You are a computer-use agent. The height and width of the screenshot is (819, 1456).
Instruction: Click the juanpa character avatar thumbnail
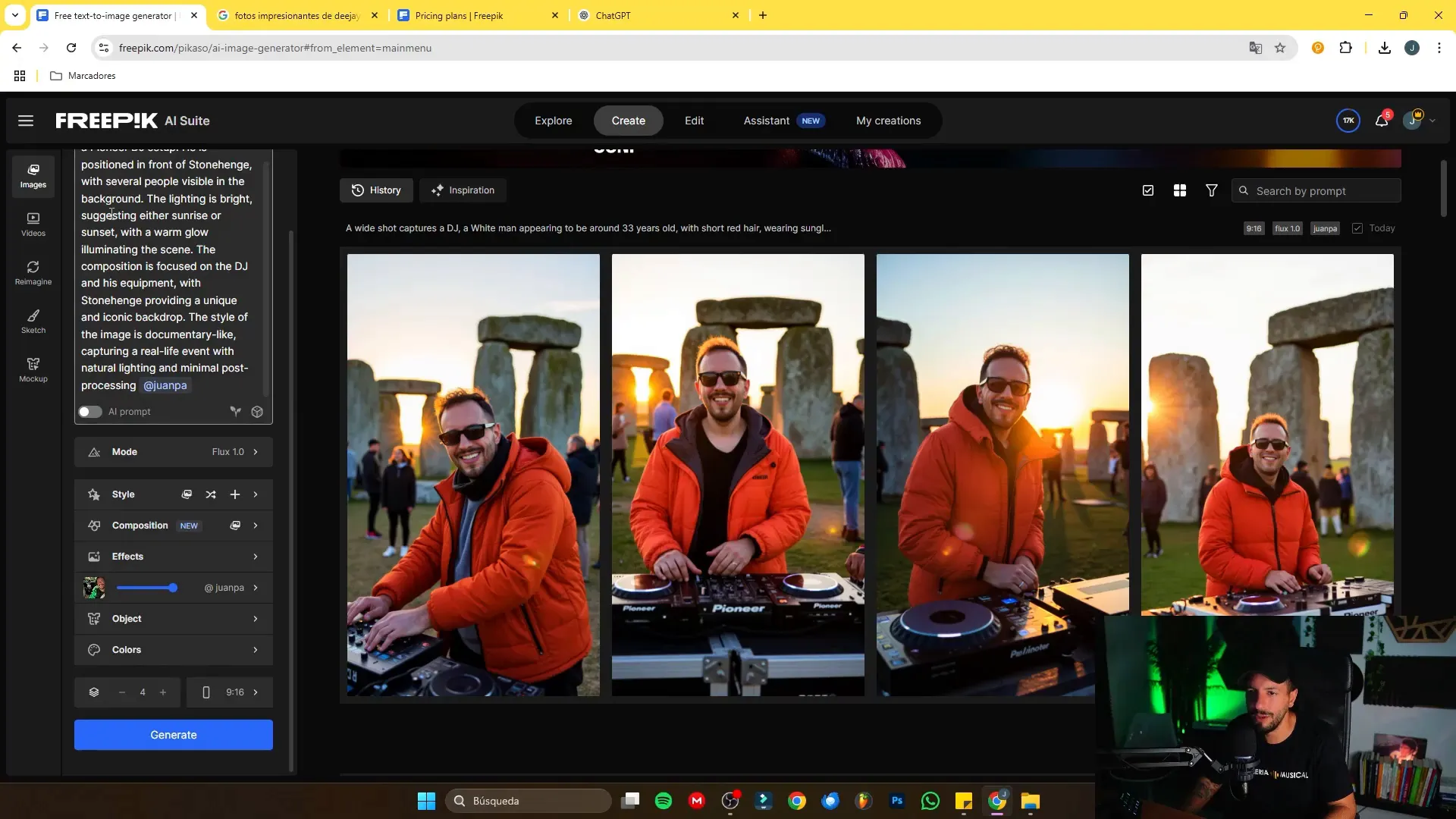(94, 588)
